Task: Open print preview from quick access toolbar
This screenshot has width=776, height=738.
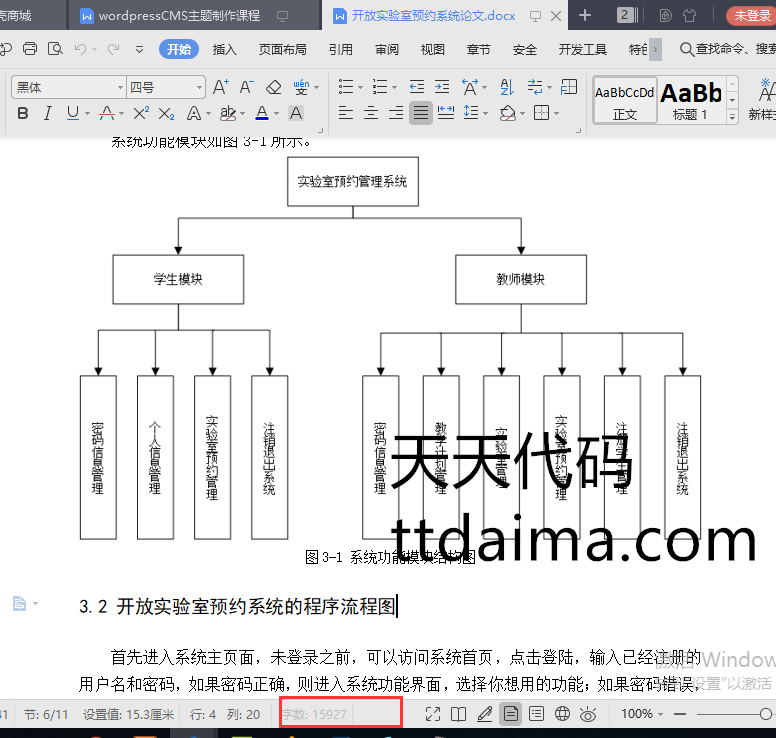Action: coord(55,49)
